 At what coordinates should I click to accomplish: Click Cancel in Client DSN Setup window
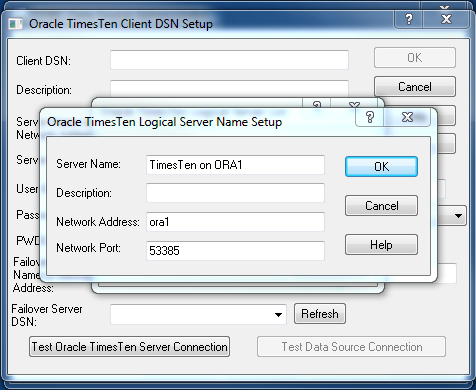[415, 87]
